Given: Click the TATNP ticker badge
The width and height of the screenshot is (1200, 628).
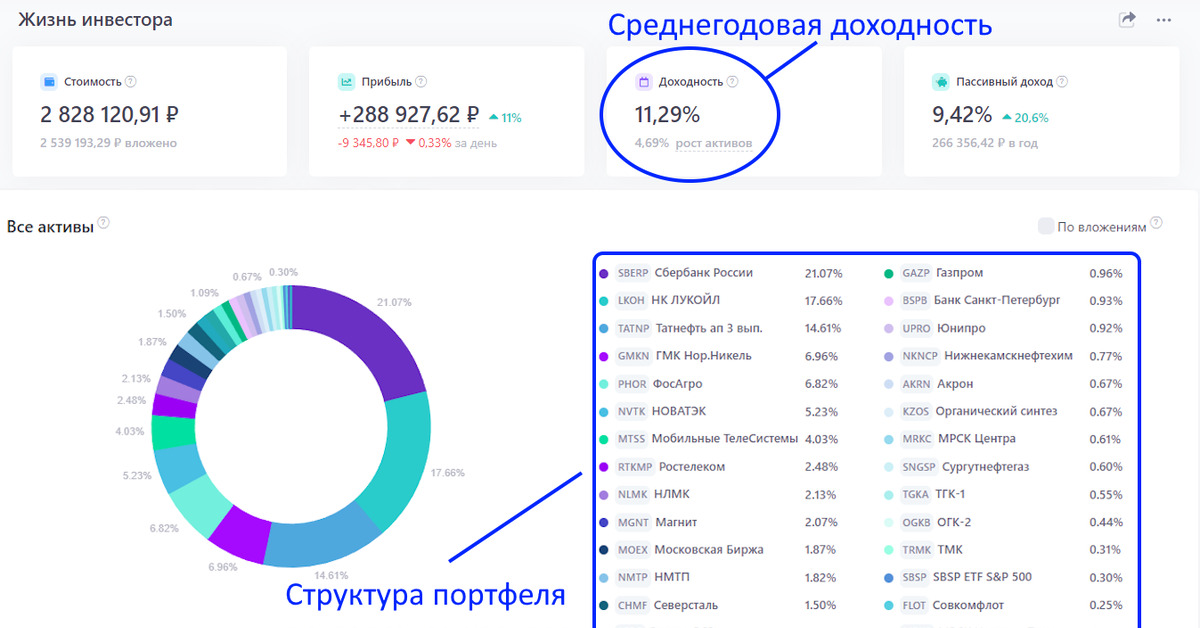Looking at the screenshot, I should (x=633, y=328).
